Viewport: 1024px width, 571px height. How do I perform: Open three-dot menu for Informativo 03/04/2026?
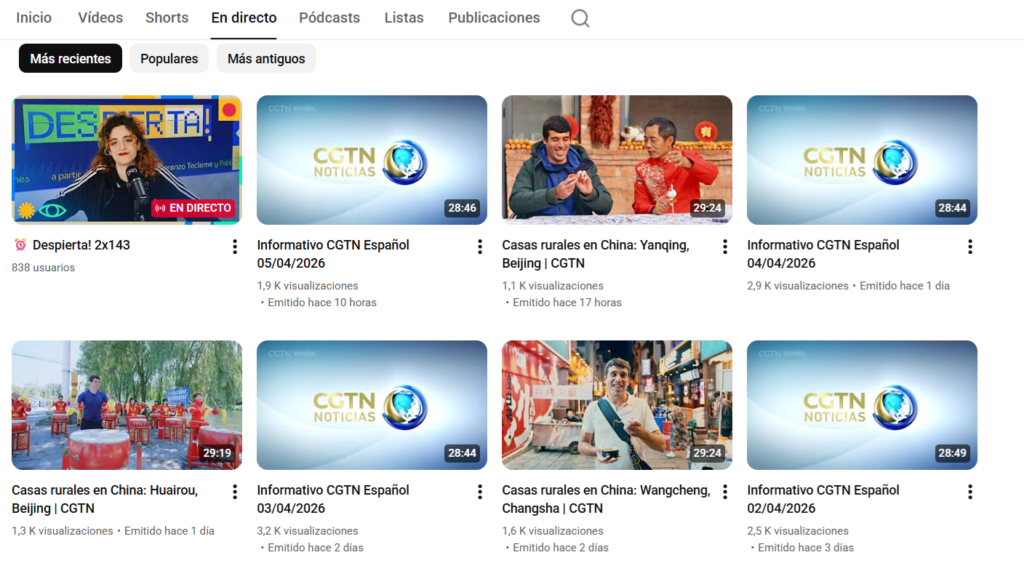pos(480,491)
